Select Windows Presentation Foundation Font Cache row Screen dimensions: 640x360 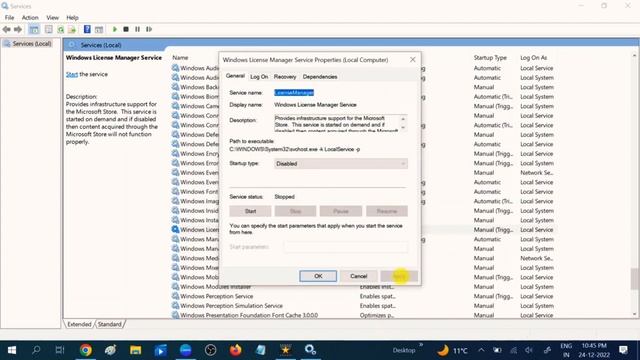coord(363,315)
